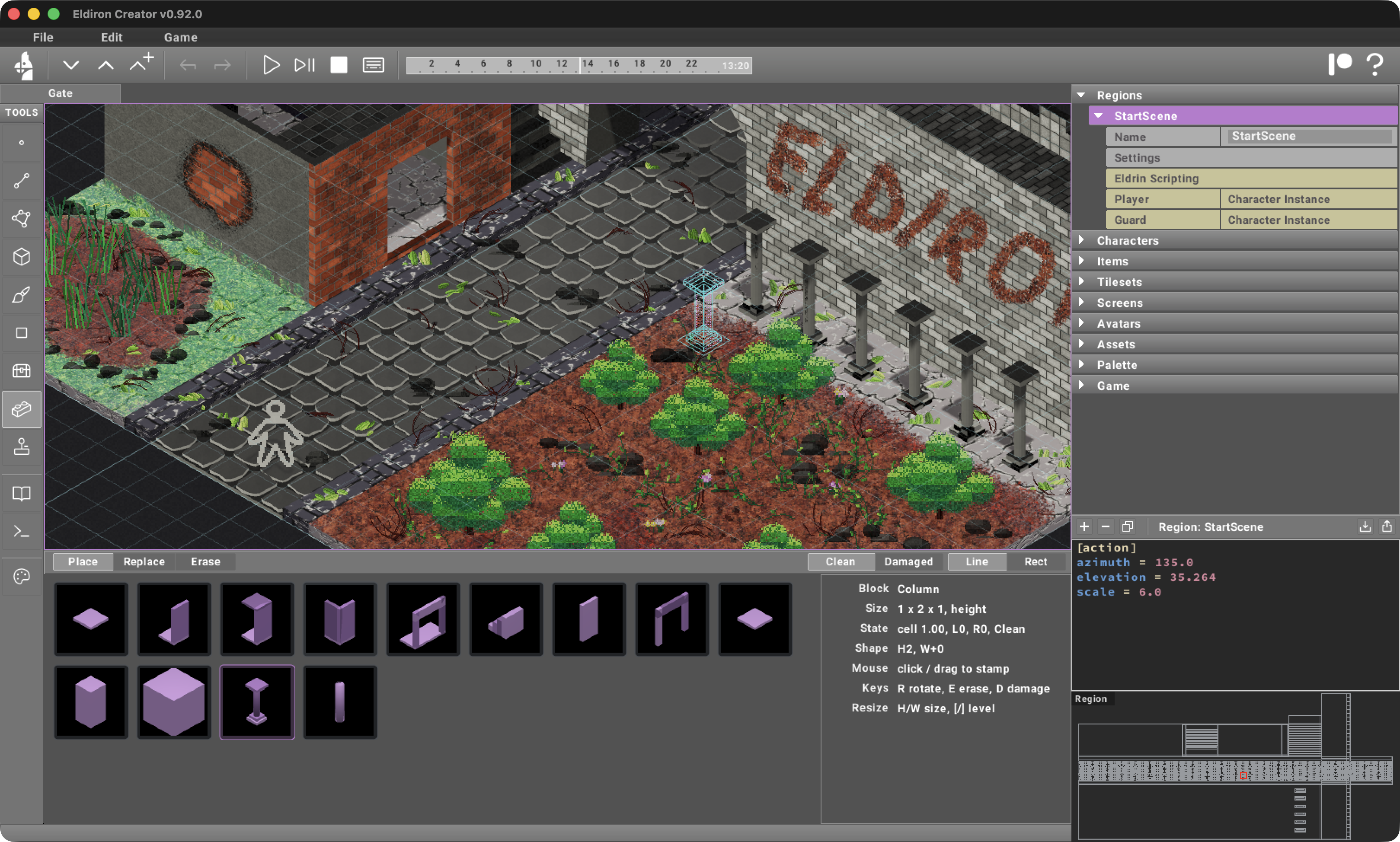The height and width of the screenshot is (842, 1400).
Task: Select the Guard character instance
Action: click(x=1251, y=220)
